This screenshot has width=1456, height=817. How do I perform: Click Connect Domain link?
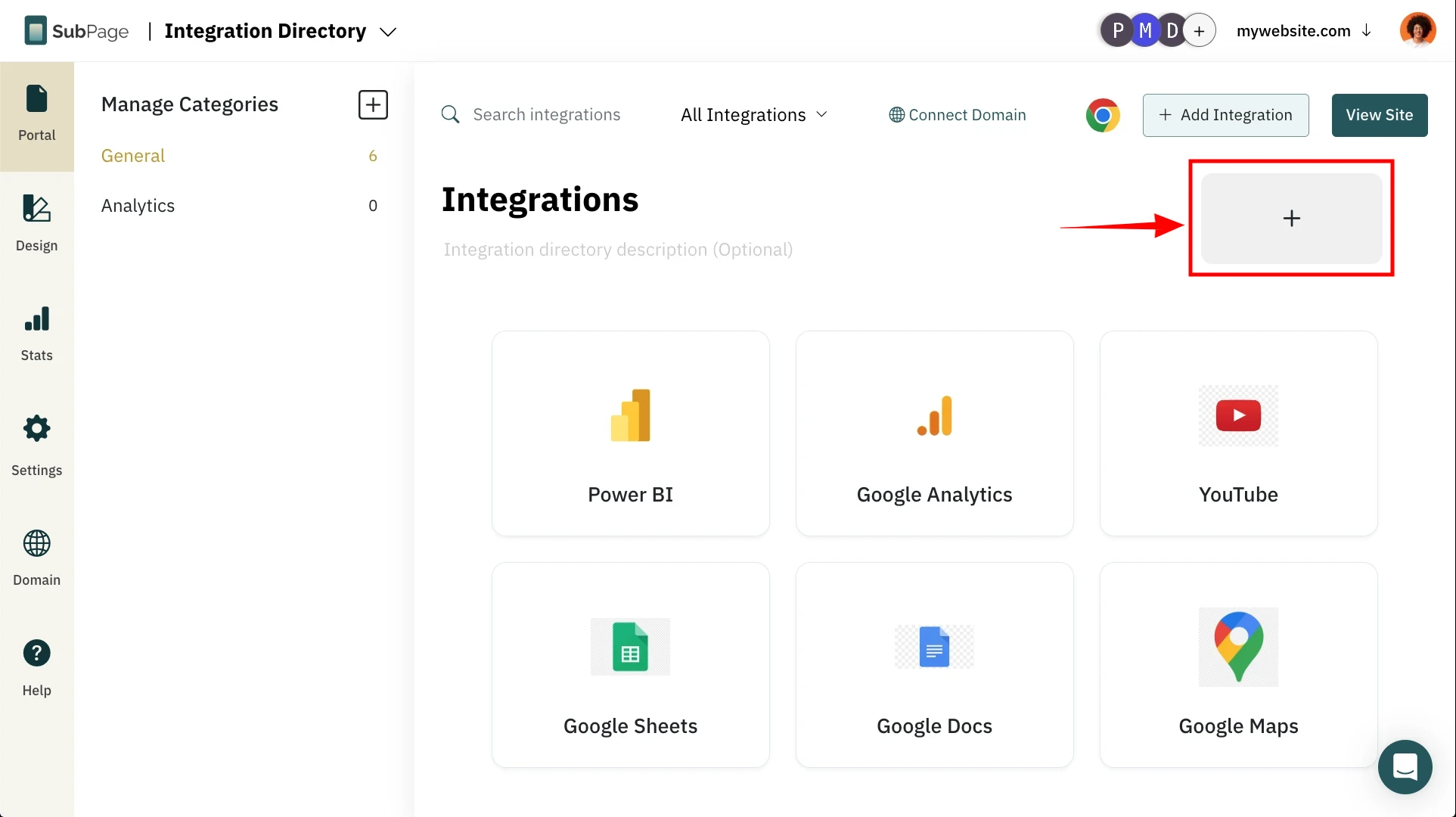(958, 115)
